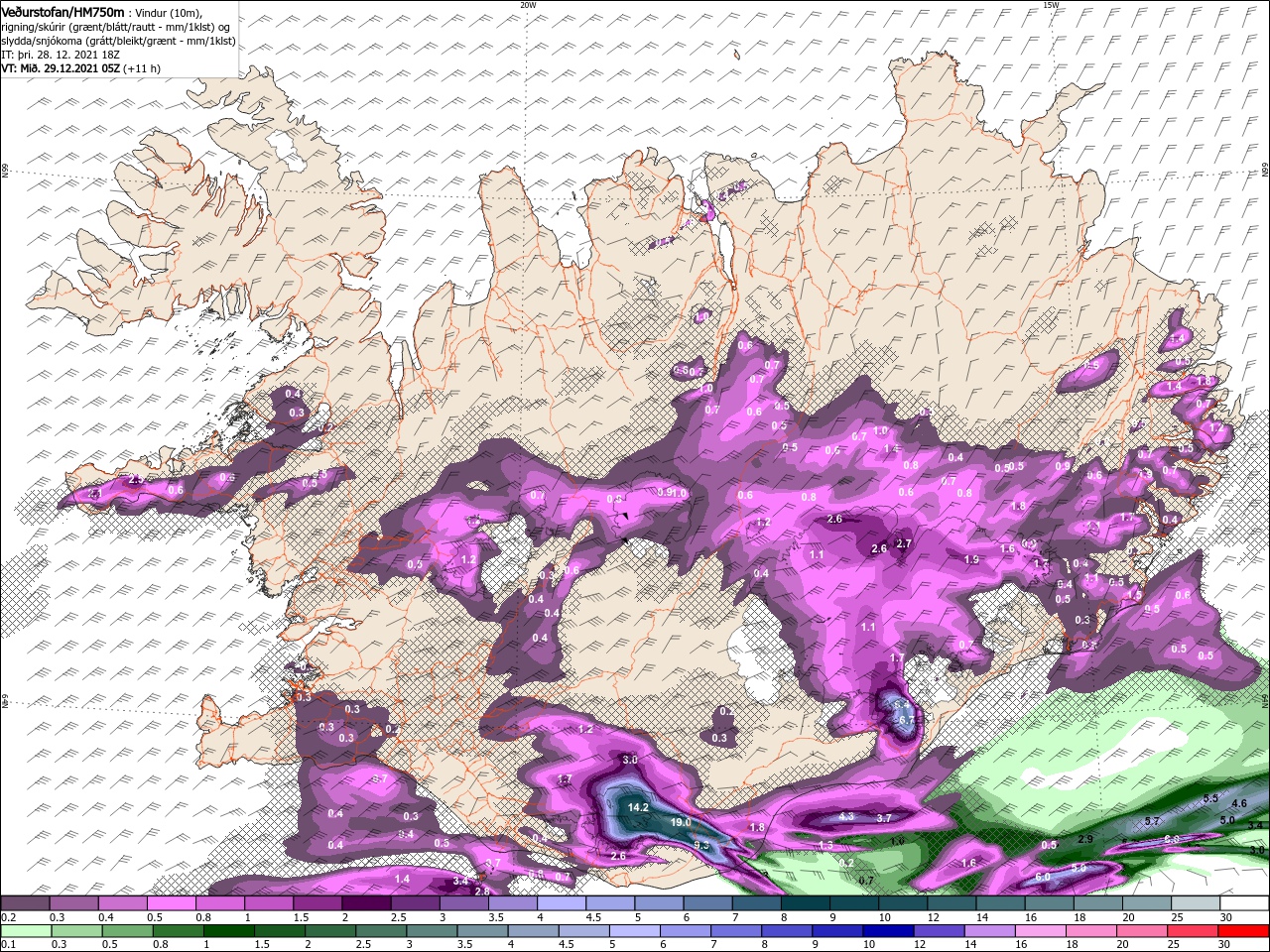The height and width of the screenshot is (952, 1270).
Task: Click the violet 12 swatch in the lower legend
Action: 938,931
